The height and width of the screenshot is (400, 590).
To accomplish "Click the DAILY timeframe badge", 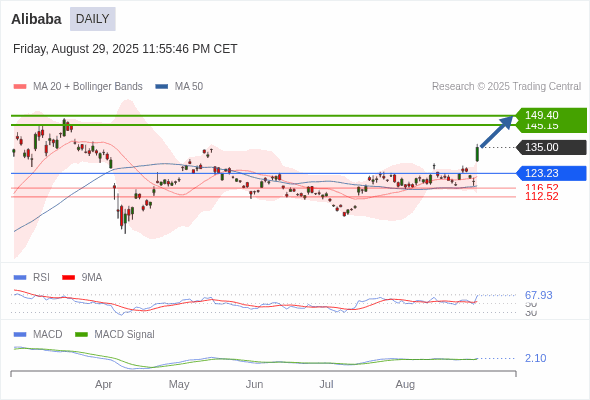I will (x=93, y=19).
